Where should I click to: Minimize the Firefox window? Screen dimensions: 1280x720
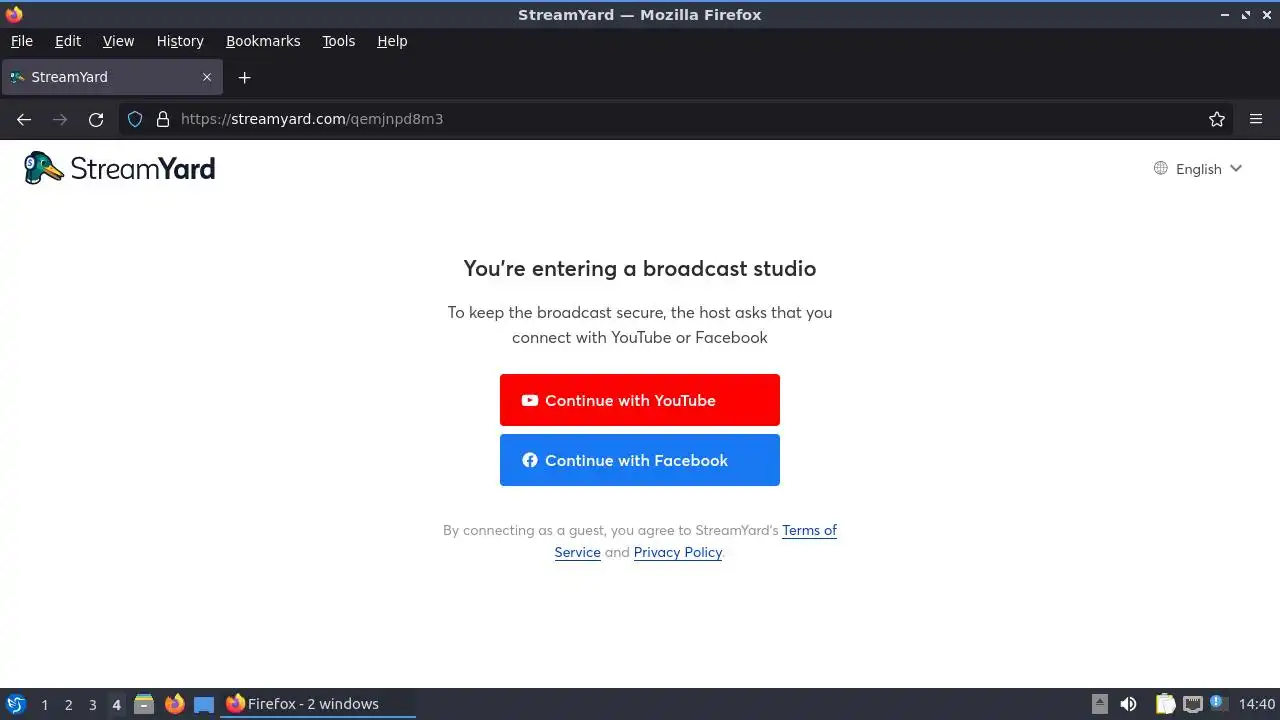tap(1226, 15)
